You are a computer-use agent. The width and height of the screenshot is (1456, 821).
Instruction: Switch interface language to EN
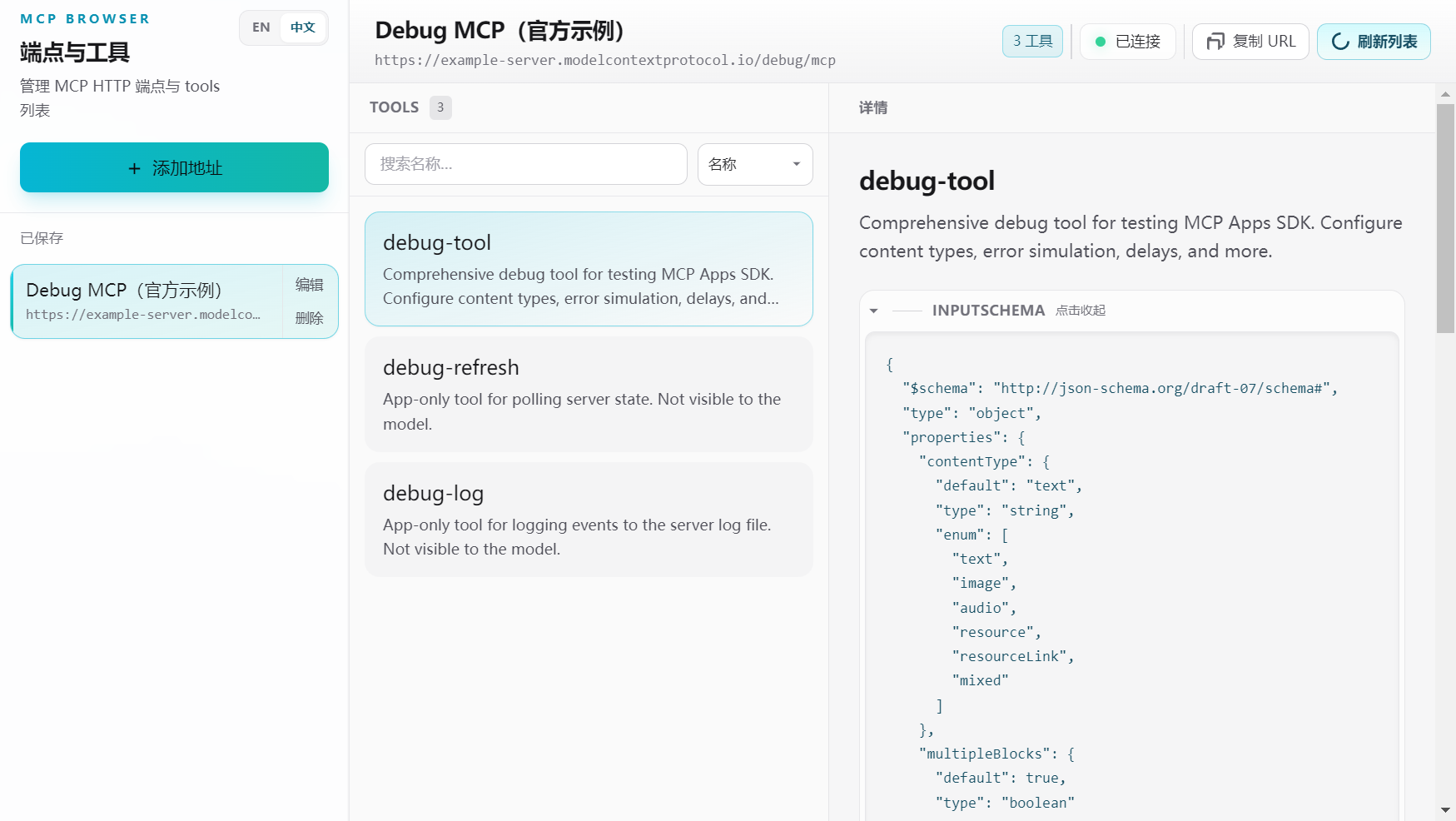click(260, 27)
